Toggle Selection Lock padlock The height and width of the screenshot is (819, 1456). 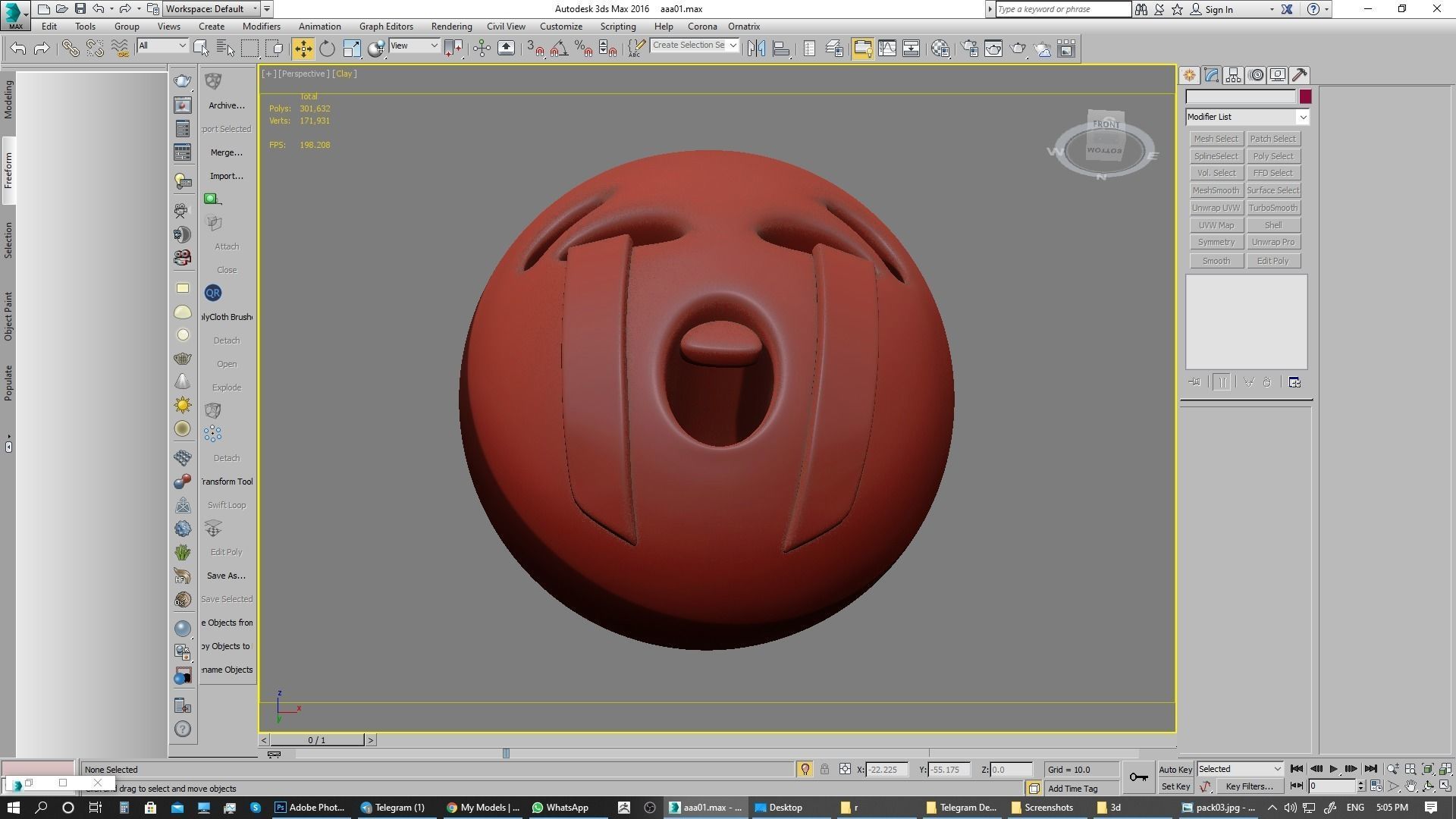point(824,770)
